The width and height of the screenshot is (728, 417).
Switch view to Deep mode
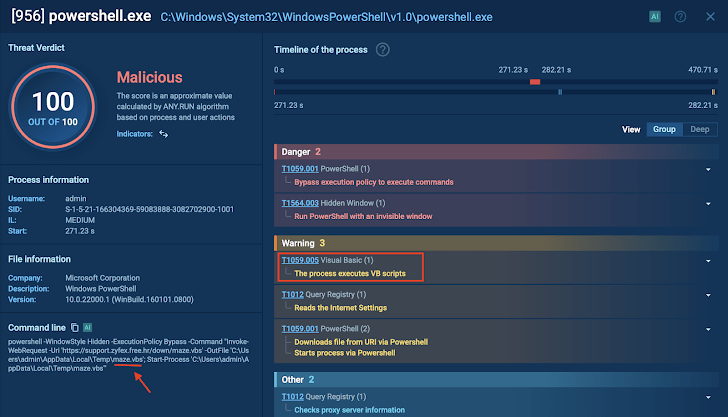[x=699, y=129]
